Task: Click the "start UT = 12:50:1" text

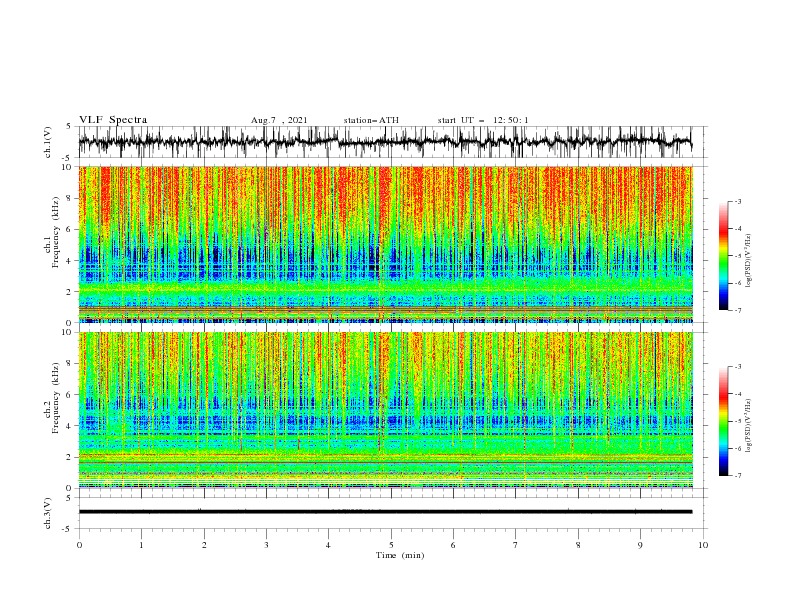Action: click(483, 120)
